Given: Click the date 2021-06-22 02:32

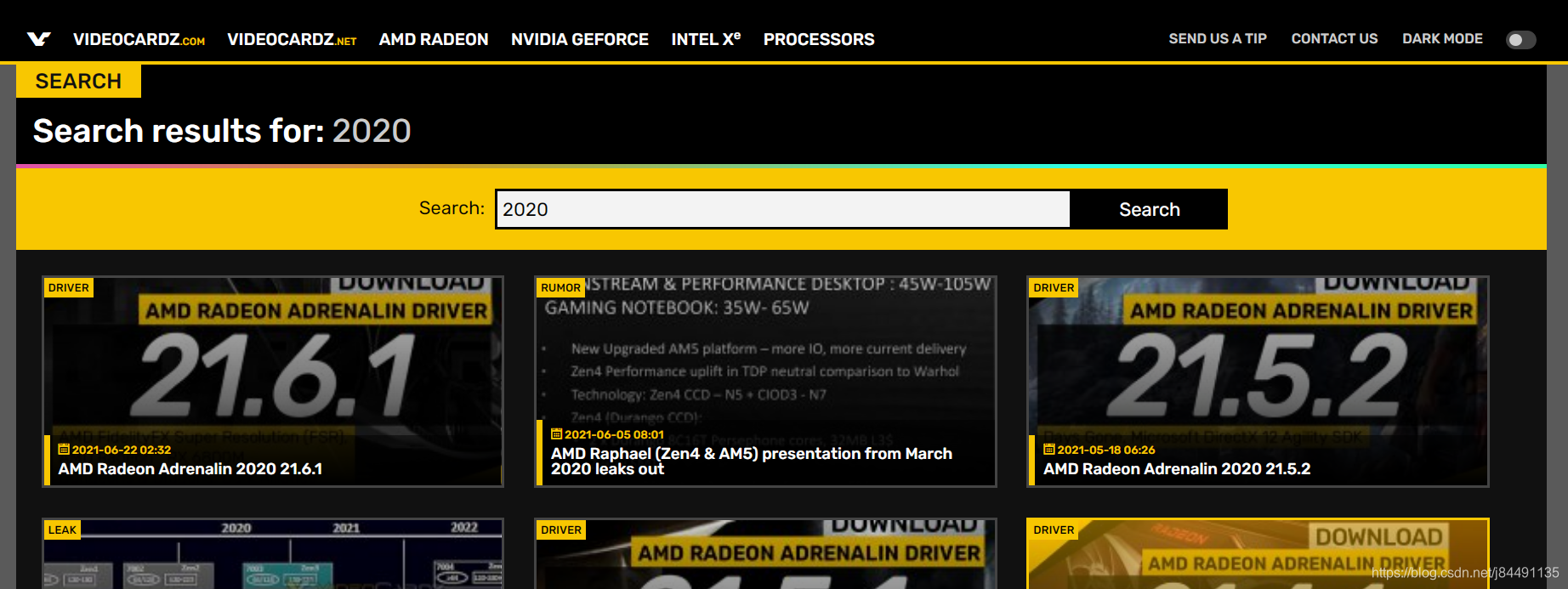Looking at the screenshot, I should coord(122,450).
